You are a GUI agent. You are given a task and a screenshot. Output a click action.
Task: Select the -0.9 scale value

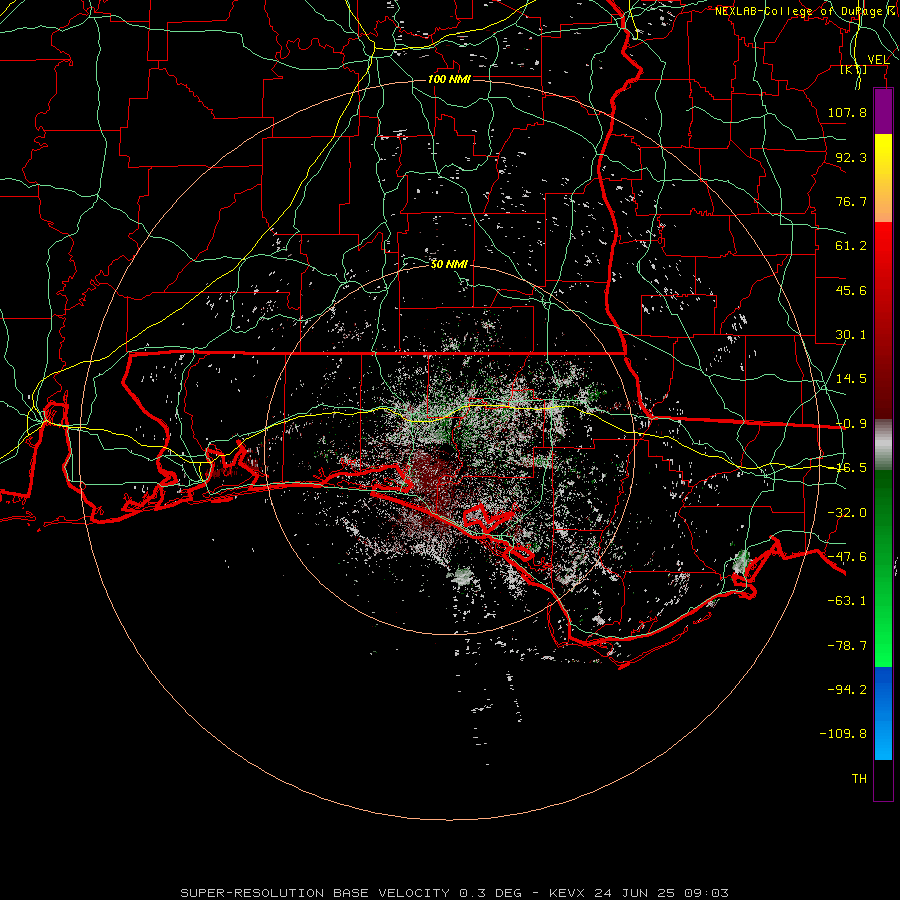(851, 424)
